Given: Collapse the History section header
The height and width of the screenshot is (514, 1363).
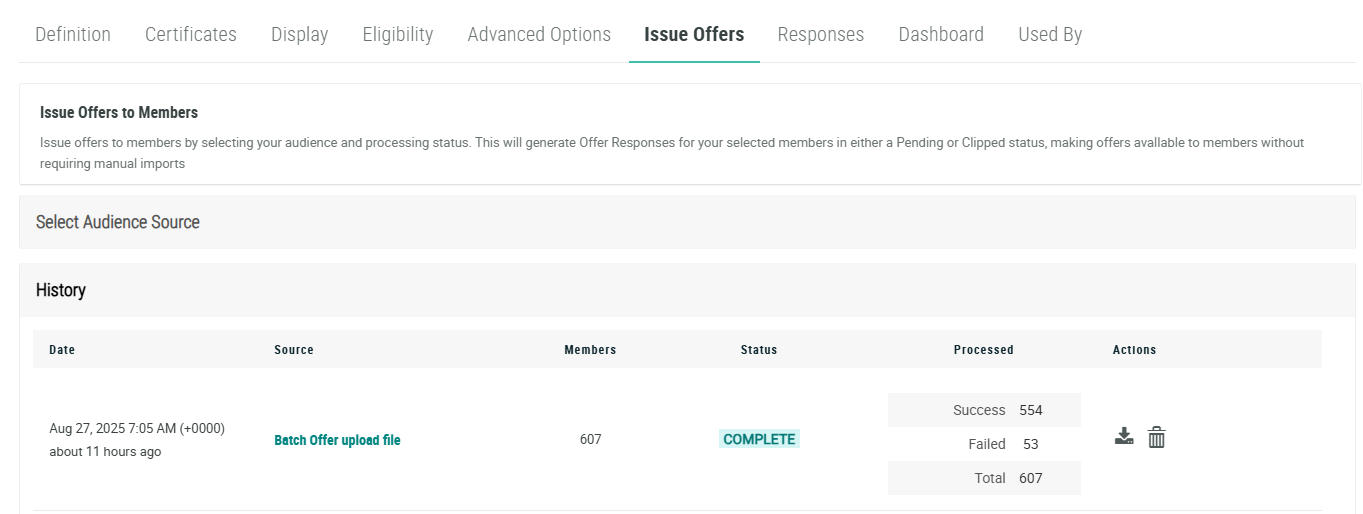Looking at the screenshot, I should 61,290.
